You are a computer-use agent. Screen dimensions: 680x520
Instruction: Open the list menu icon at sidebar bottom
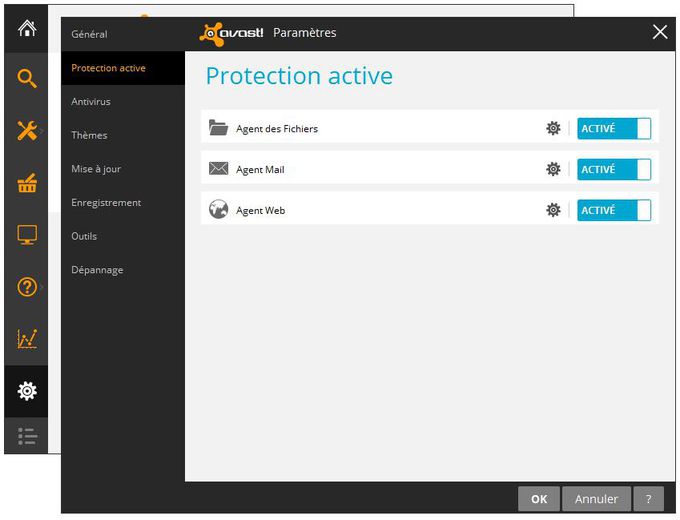click(x=27, y=436)
